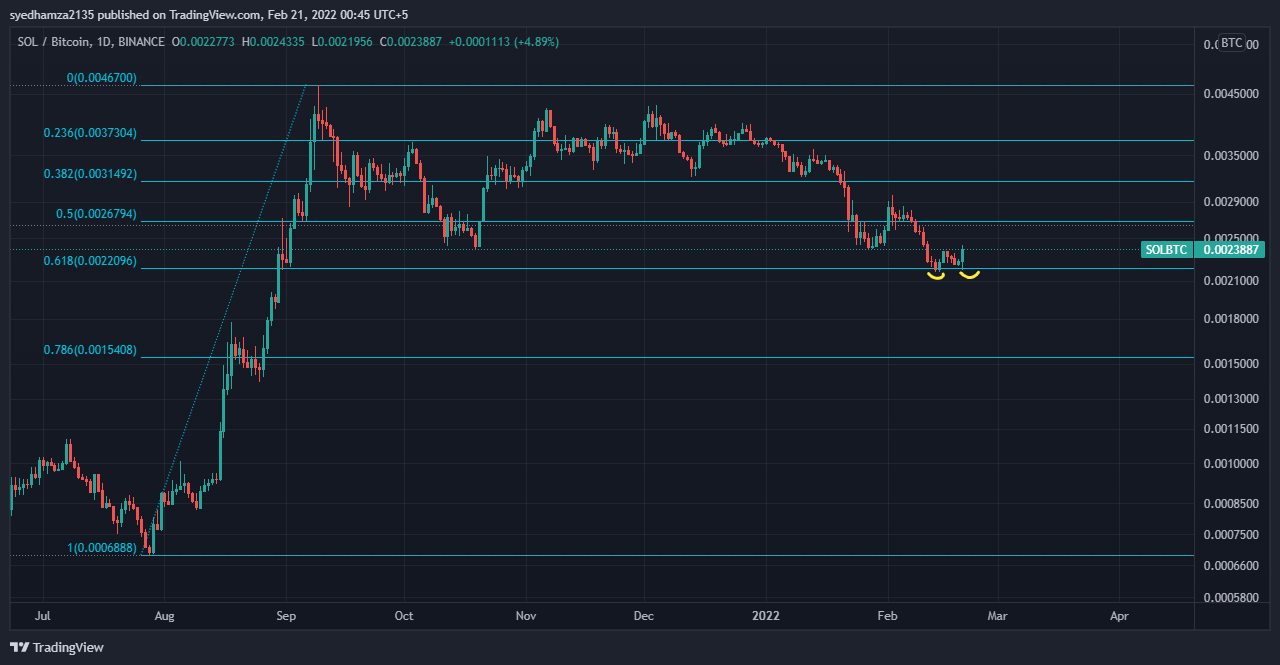1280x665 pixels.
Task: Click the current price value 0.0023887 label
Action: coord(1232,250)
